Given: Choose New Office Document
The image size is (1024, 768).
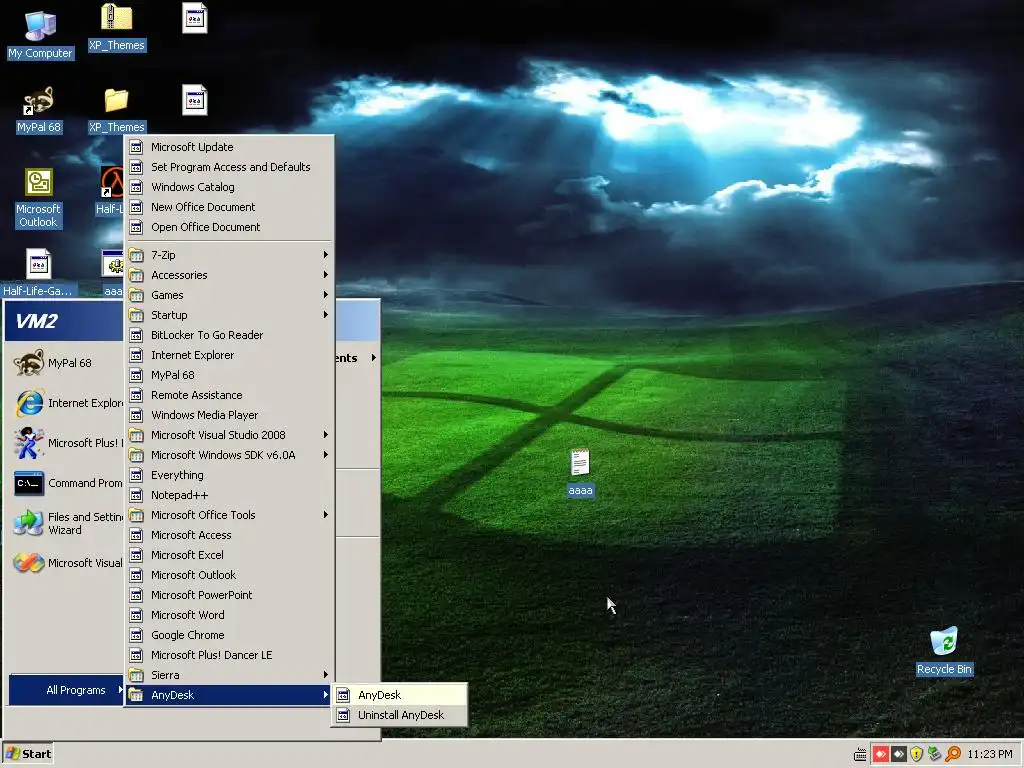Looking at the screenshot, I should pyautogui.click(x=229, y=207).
